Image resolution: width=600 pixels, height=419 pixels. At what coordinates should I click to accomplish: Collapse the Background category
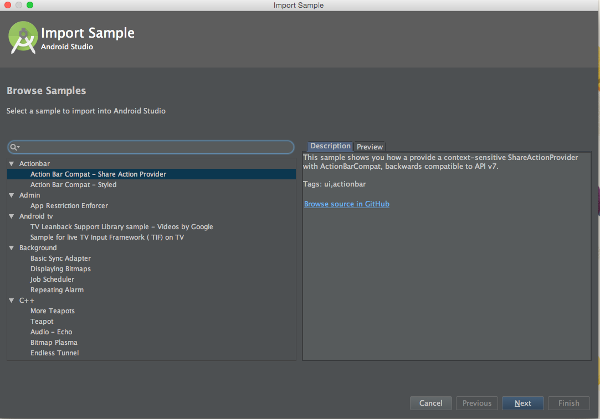tap(11, 248)
